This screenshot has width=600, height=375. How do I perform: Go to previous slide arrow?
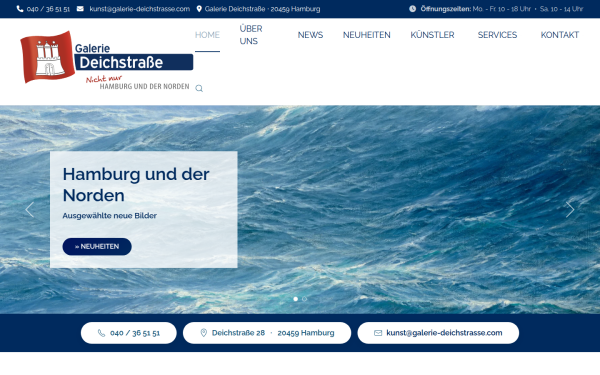29,210
